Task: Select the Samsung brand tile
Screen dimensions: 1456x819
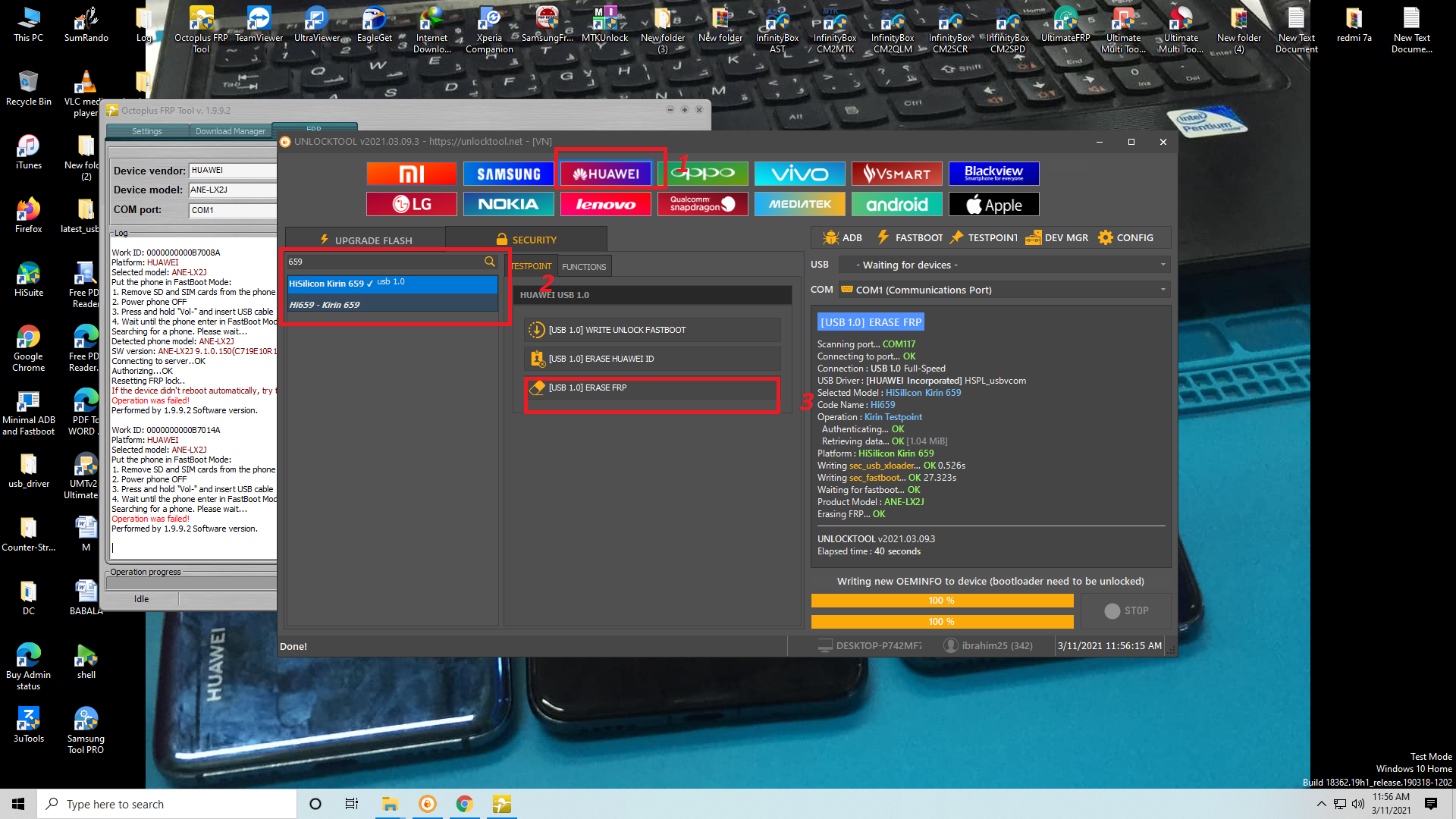Action: point(508,174)
